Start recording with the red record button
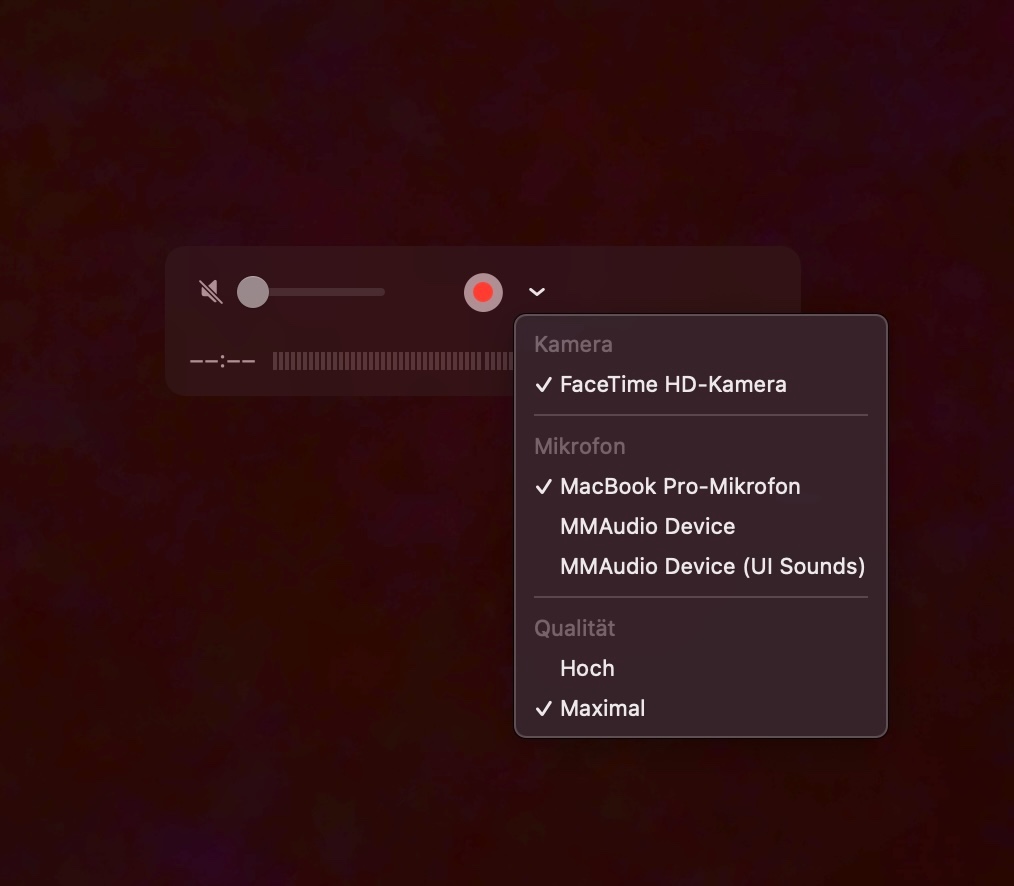 483,292
